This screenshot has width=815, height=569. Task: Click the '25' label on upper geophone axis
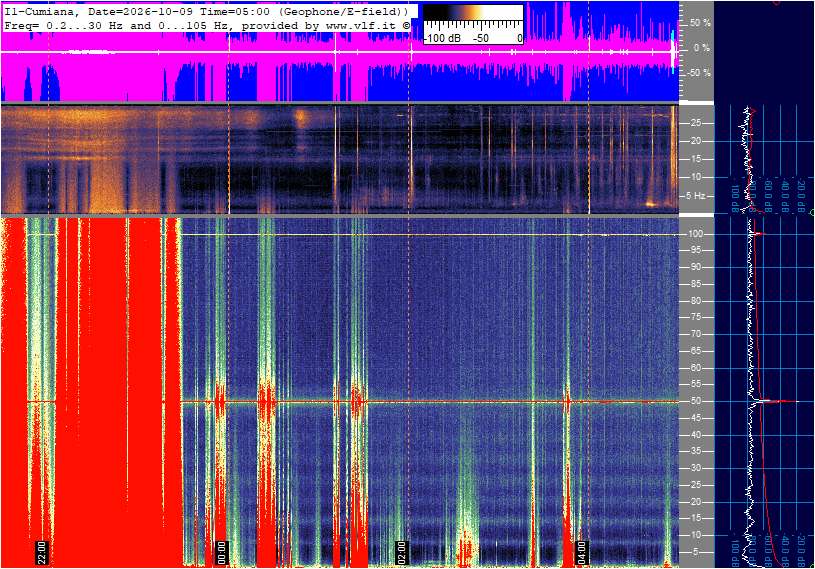tap(696, 123)
